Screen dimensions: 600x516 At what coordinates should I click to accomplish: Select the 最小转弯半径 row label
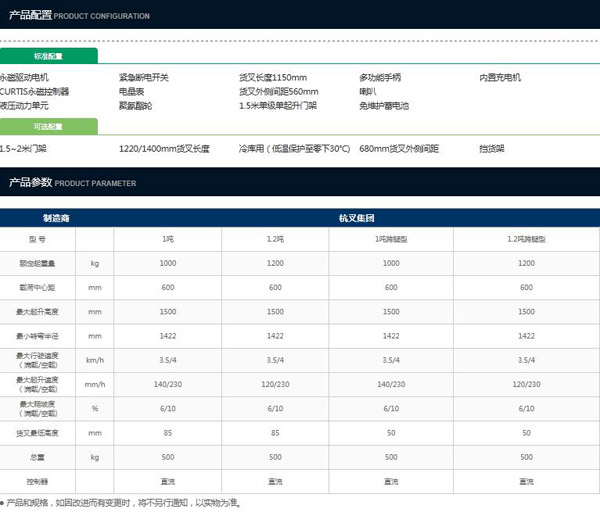pyautogui.click(x=38, y=336)
